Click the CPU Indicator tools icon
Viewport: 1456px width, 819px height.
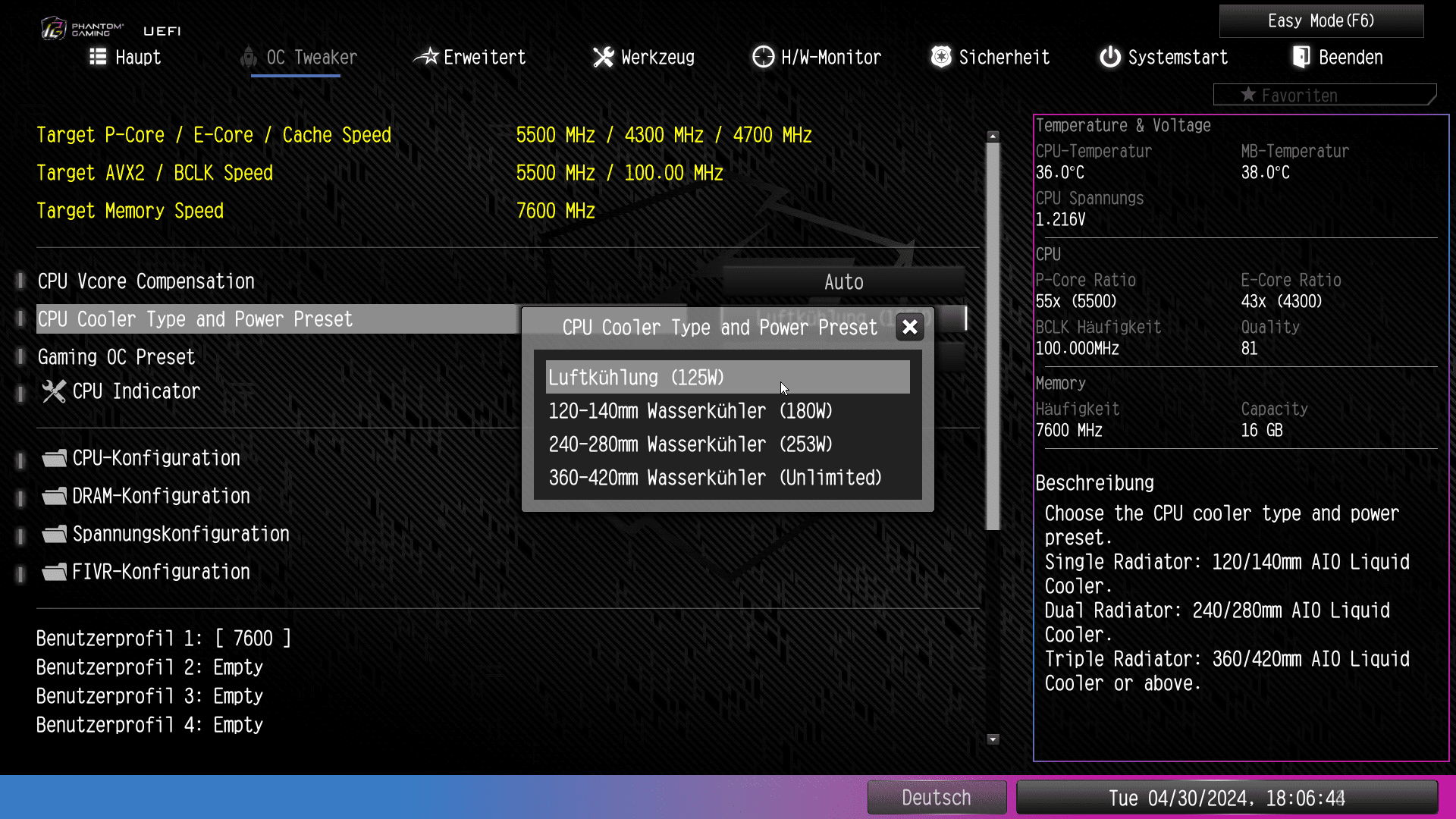point(54,391)
